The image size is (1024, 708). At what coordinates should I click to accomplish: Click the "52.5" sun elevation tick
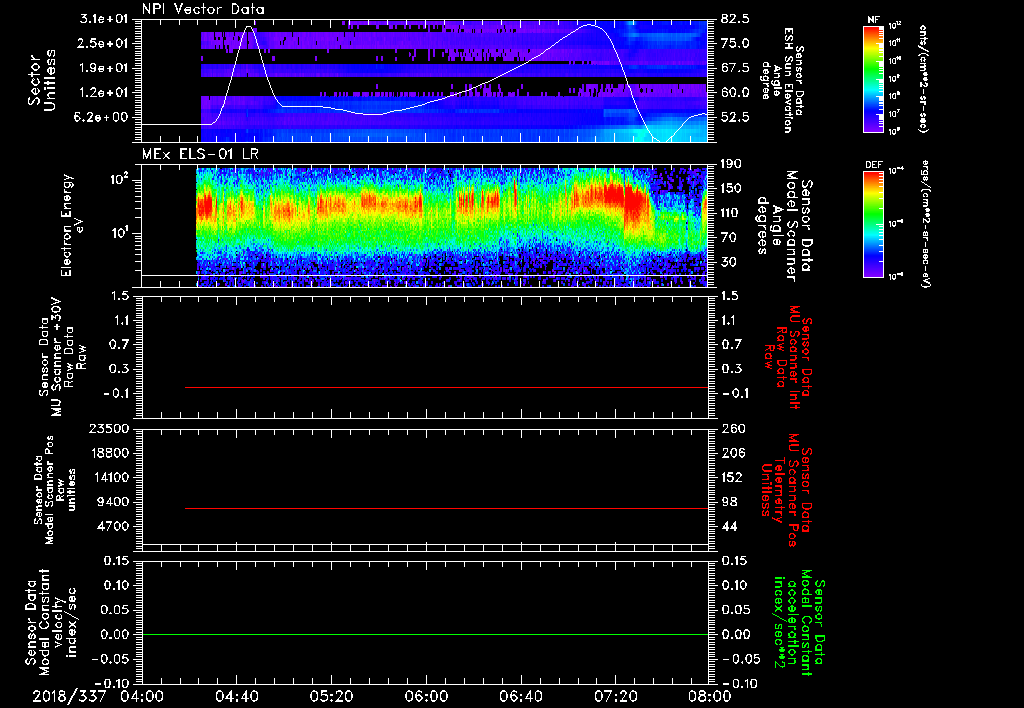[x=735, y=118]
